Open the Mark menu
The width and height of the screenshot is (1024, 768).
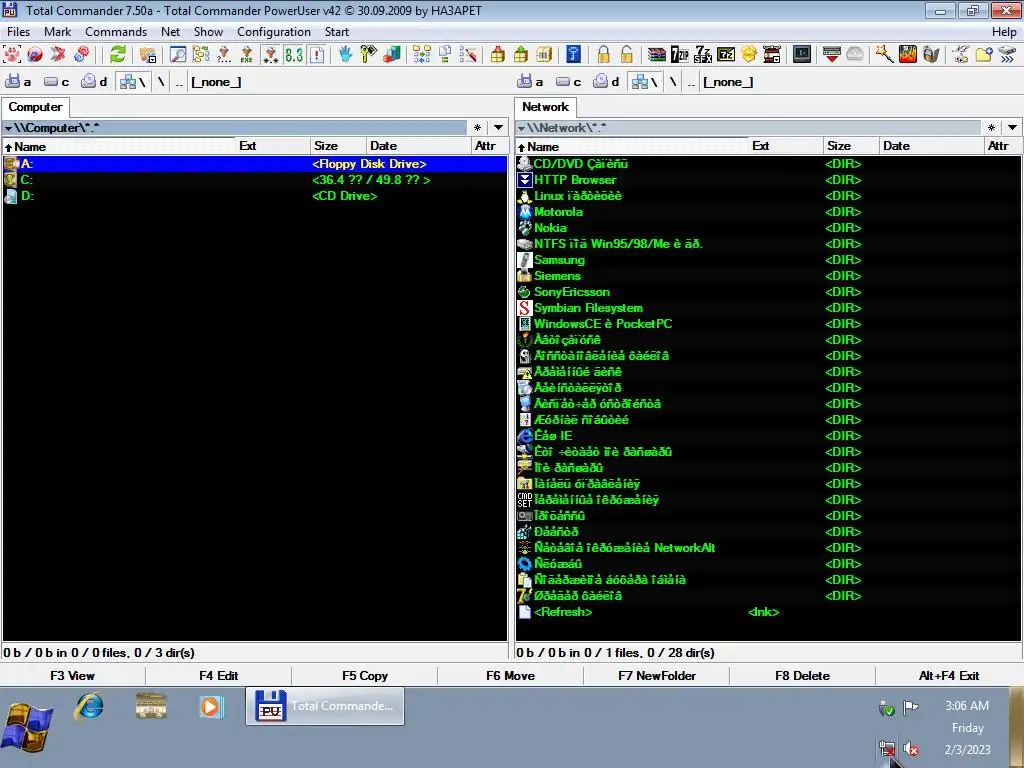[x=57, y=31]
